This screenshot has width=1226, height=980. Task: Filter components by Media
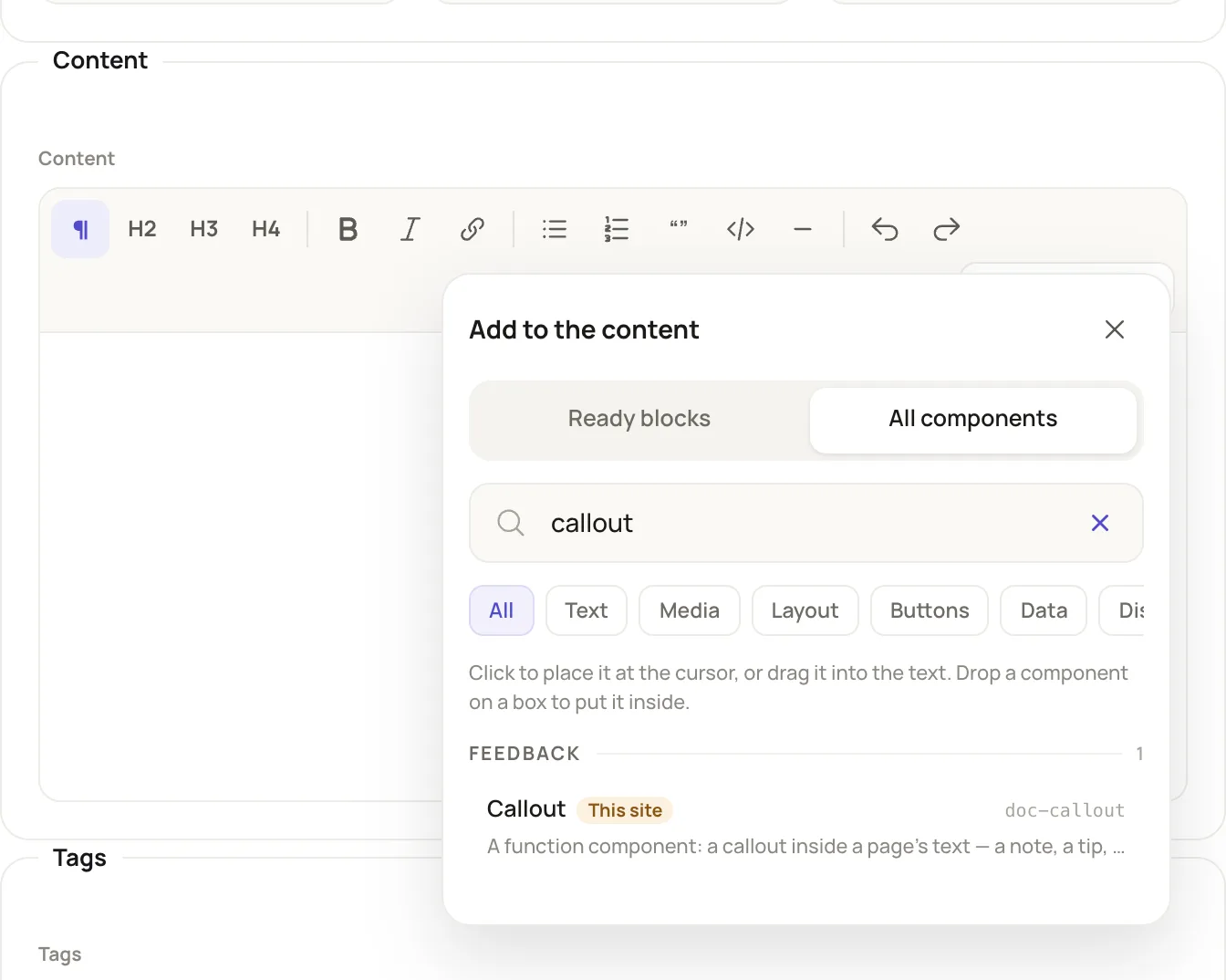pos(690,610)
